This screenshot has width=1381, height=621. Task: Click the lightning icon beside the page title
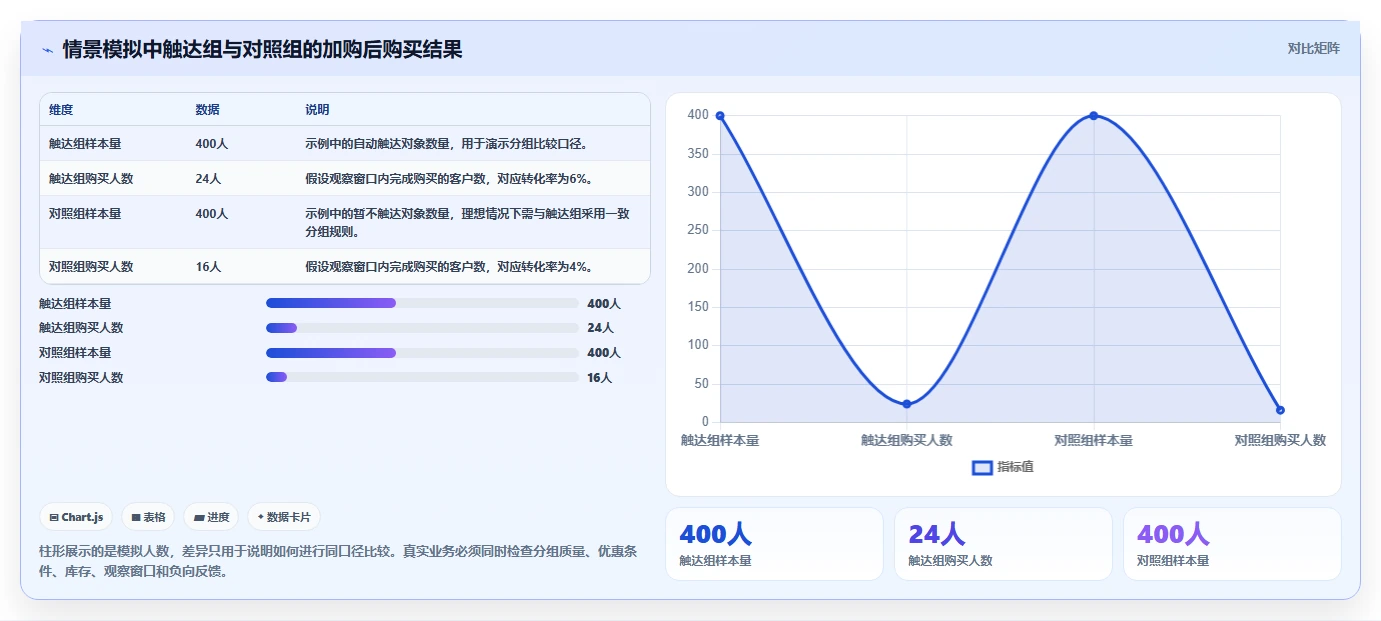click(47, 50)
